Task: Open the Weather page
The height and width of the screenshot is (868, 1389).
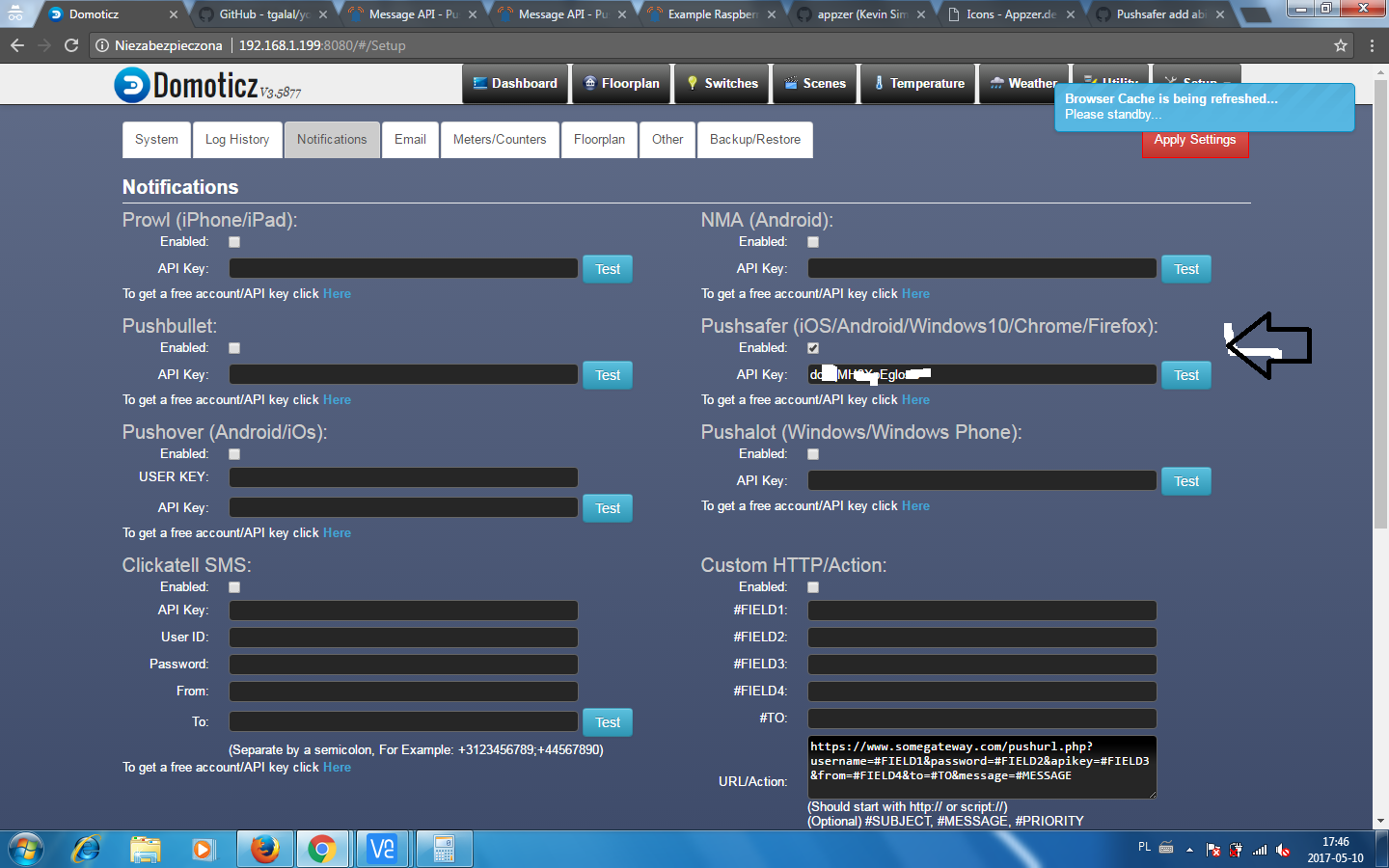Action: [x=1023, y=84]
